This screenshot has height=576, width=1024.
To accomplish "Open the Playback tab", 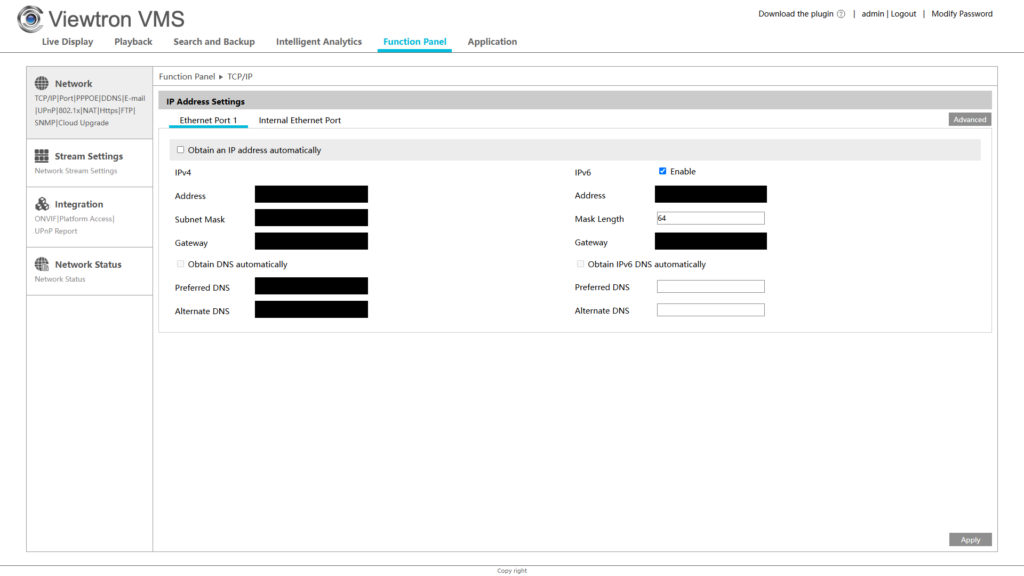I will click(x=133, y=41).
